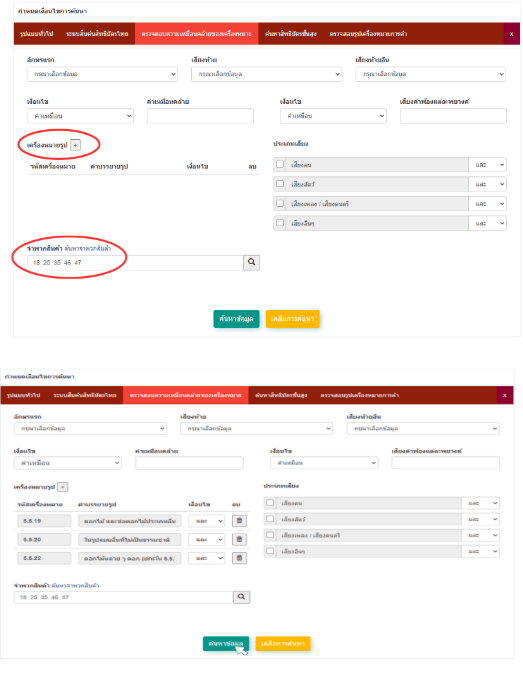Delete the 5.5.19 figure code row
This screenshot has width=523, height=677.
point(240,521)
